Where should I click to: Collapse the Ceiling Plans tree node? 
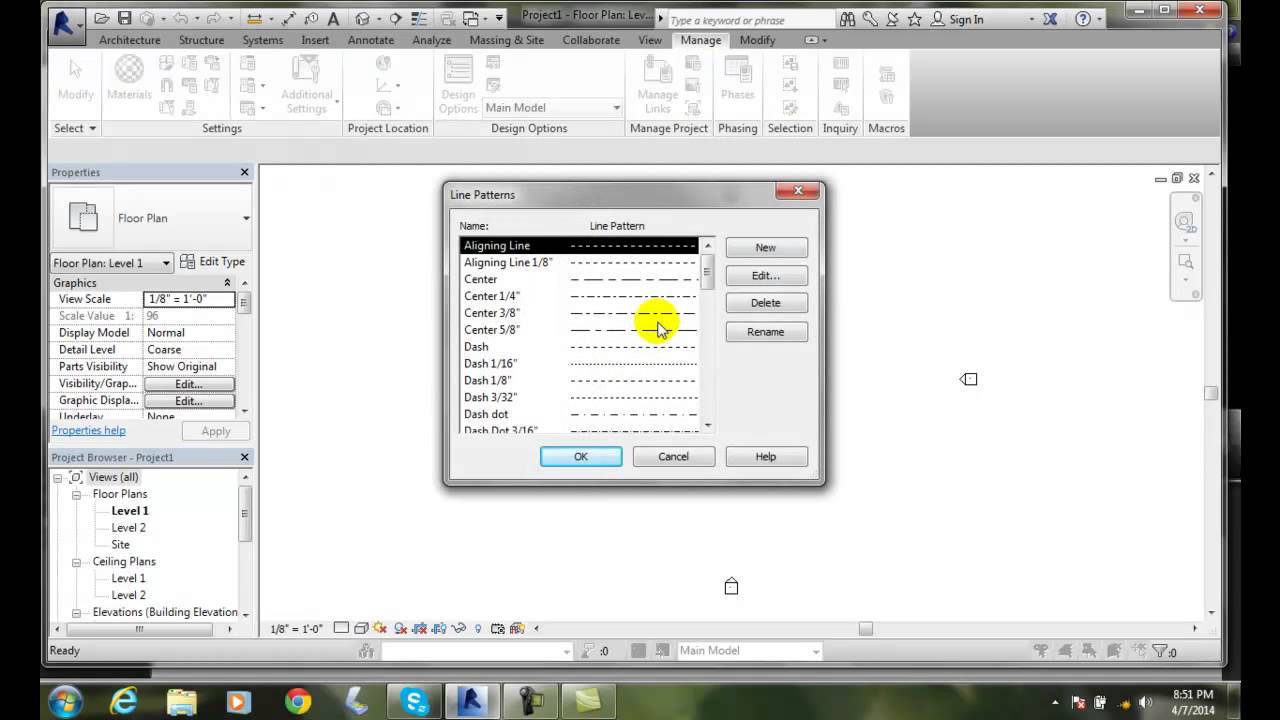pos(76,562)
